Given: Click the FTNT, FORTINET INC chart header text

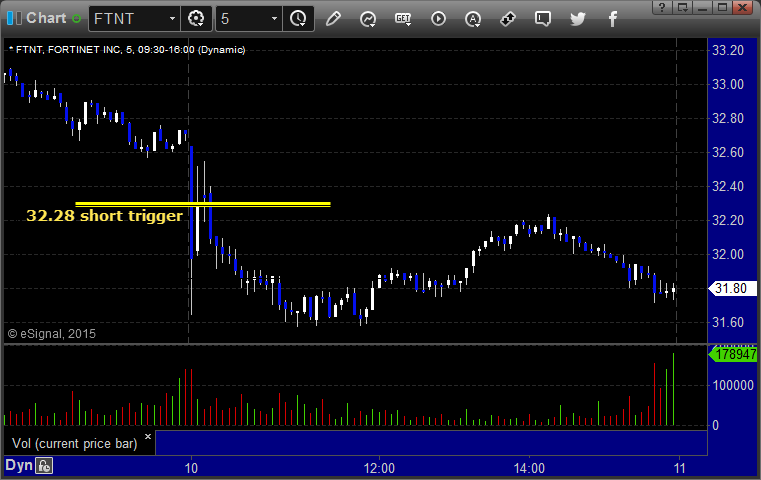Looking at the screenshot, I should click(x=127, y=50).
